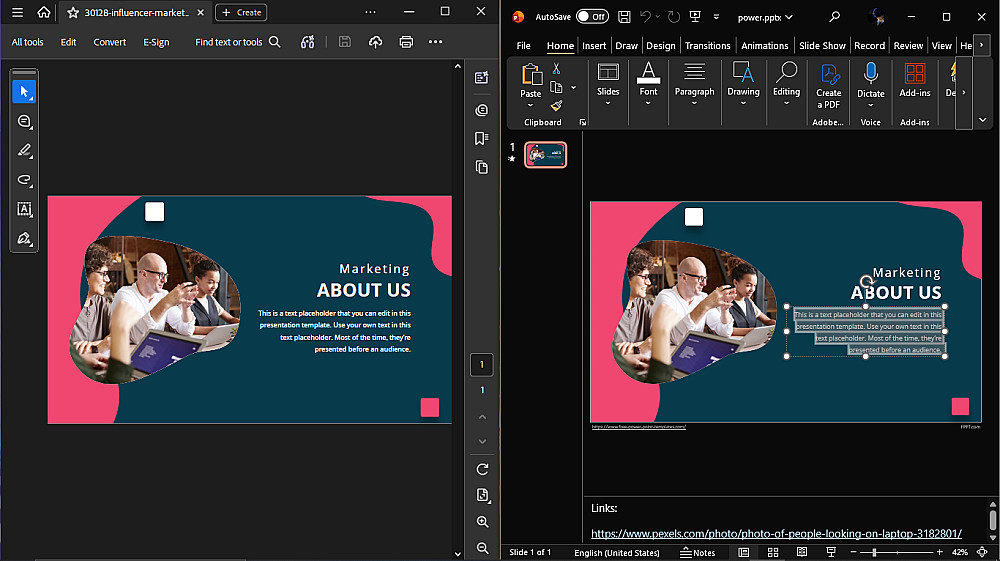This screenshot has width=1000, height=561.
Task: Rotate the PDF page with rotate icon
Action: click(482, 469)
